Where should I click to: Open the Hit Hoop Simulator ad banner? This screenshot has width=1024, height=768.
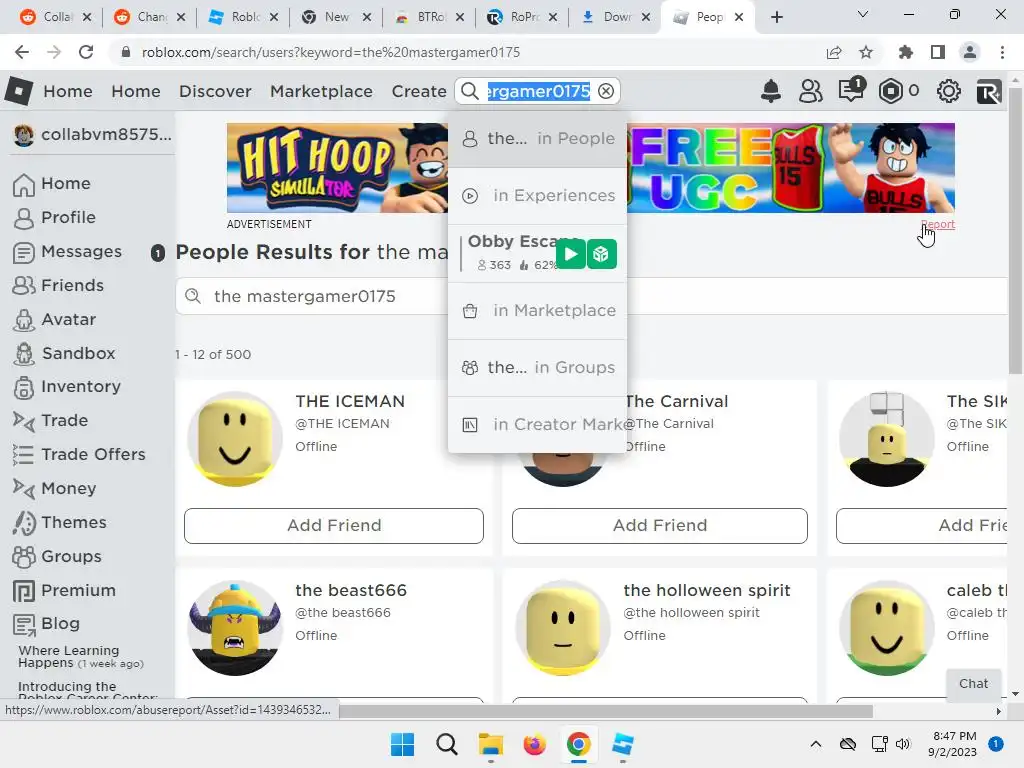coord(338,168)
